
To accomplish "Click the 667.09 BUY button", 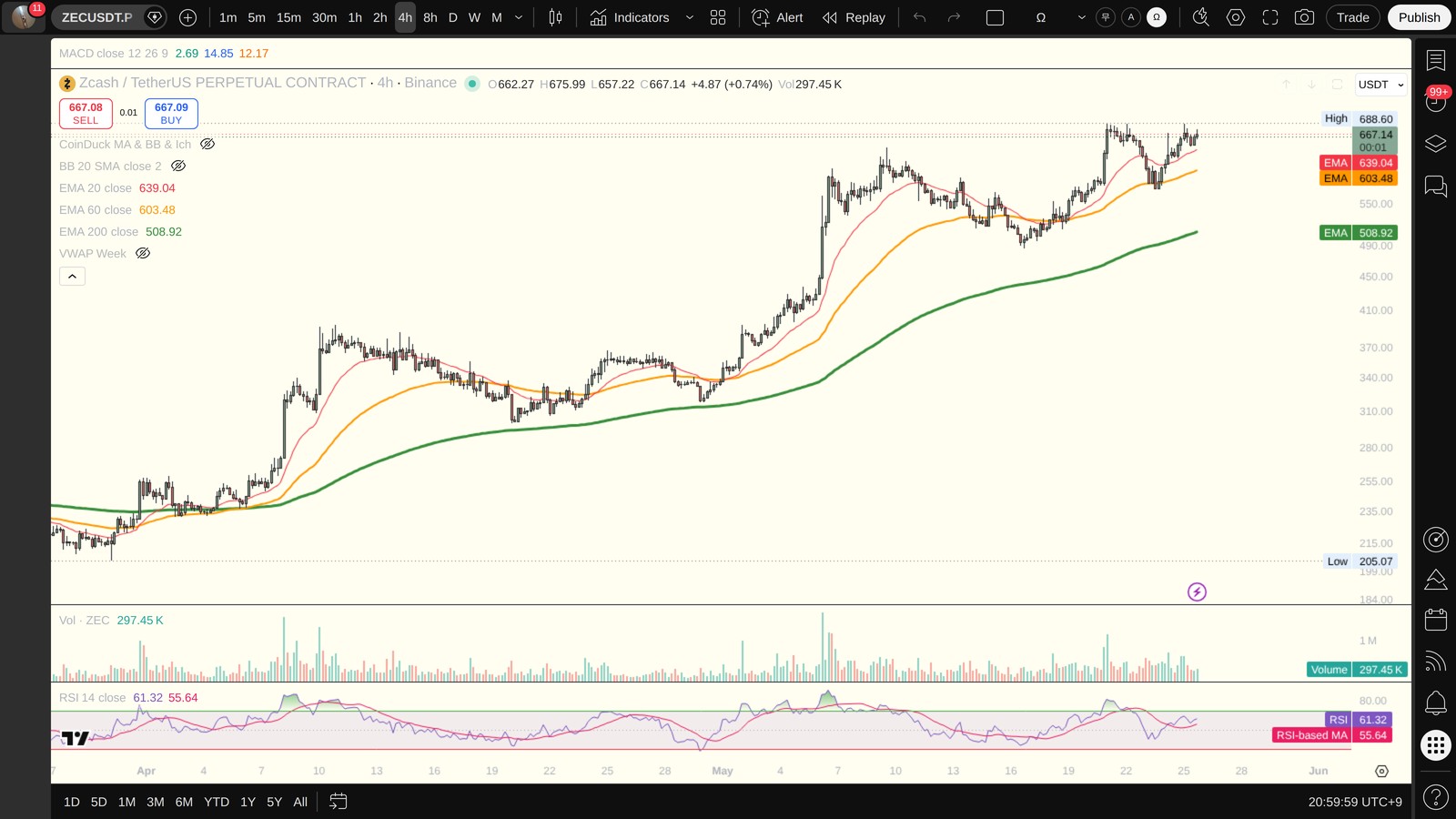I will [171, 114].
